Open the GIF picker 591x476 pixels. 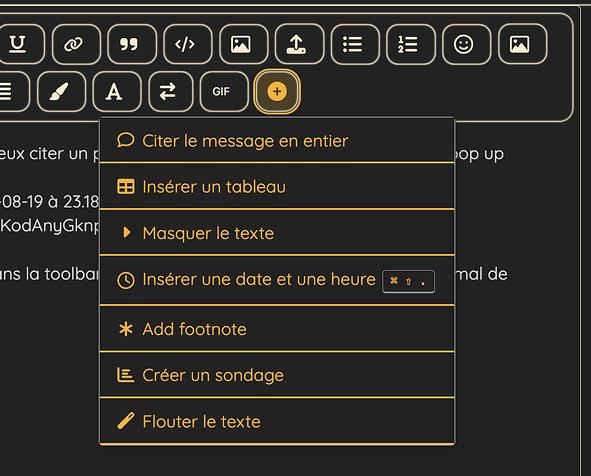[x=224, y=92]
